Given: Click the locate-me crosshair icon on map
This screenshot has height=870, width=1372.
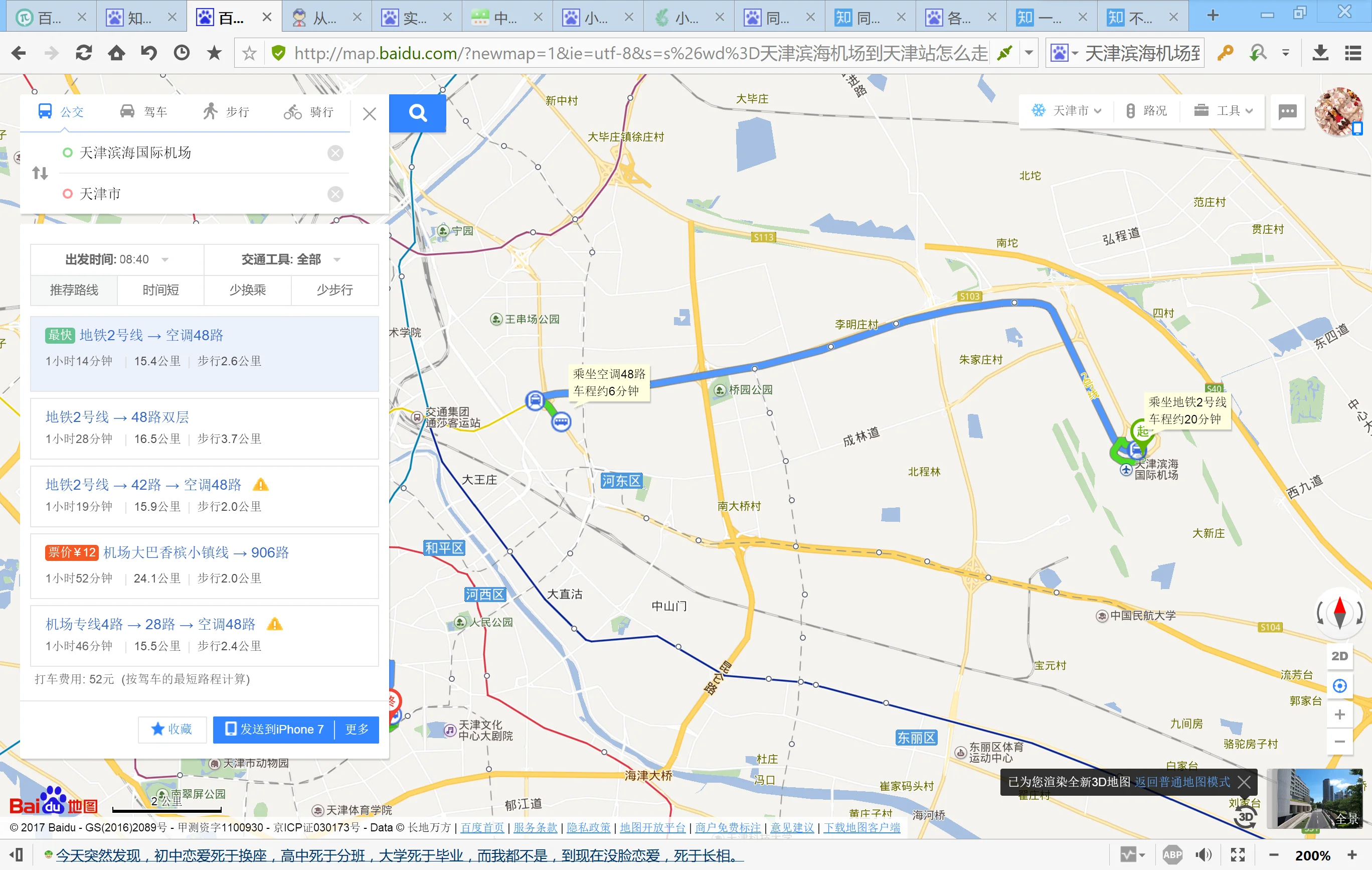Looking at the screenshot, I should click(1340, 685).
